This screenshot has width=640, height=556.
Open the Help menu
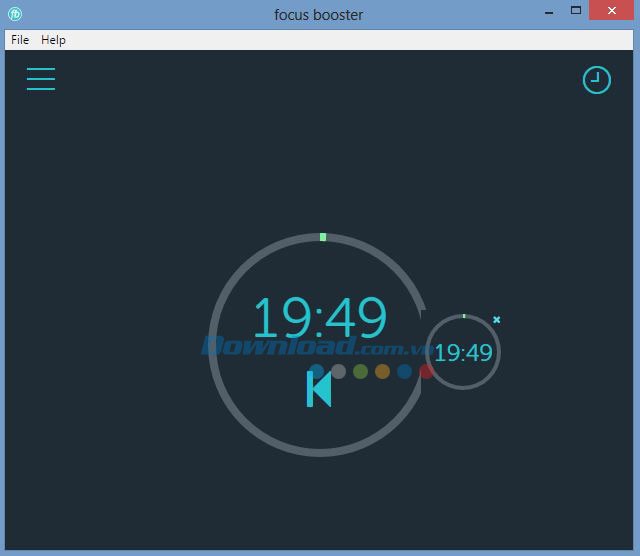click(53, 40)
